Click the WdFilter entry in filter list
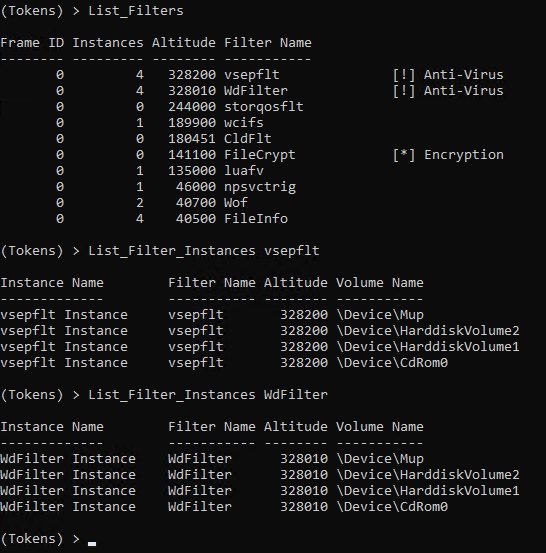Viewport: 546px width, 553px height. [256, 91]
